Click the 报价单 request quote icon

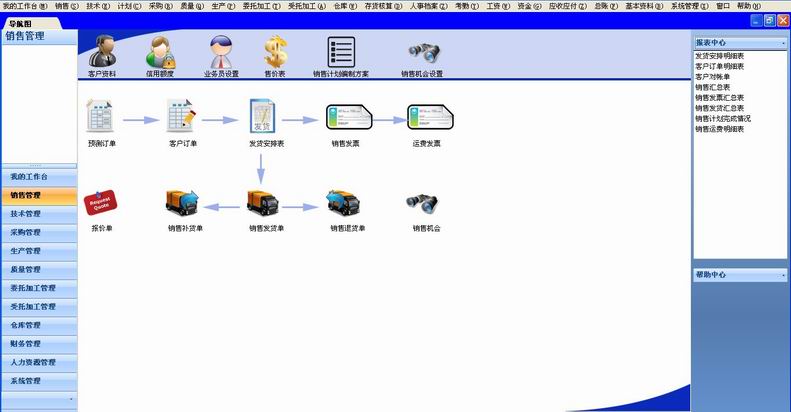click(101, 203)
